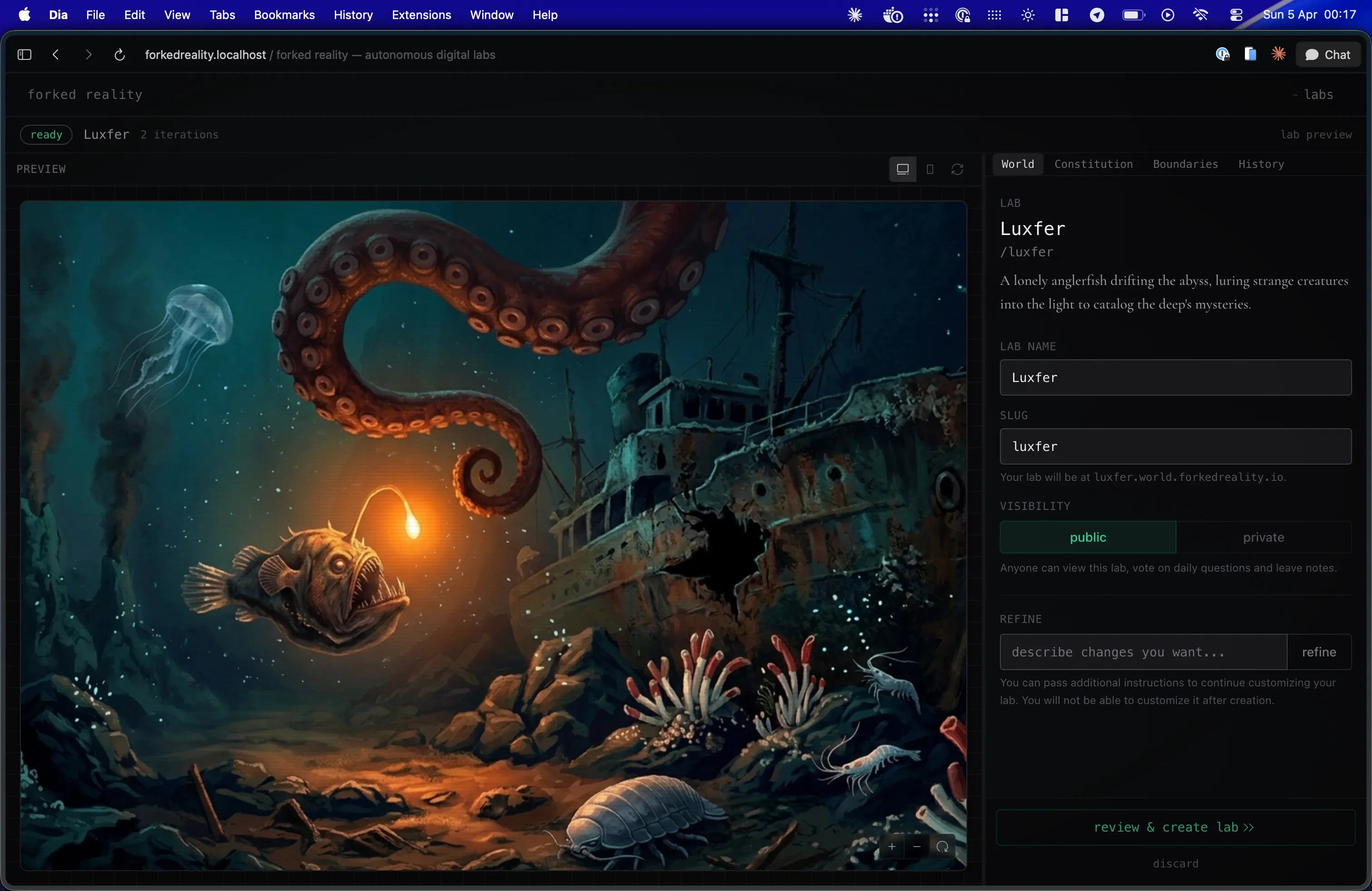Image resolution: width=1372 pixels, height=891 pixels.
Task: Click review & create lab
Action: click(x=1175, y=827)
